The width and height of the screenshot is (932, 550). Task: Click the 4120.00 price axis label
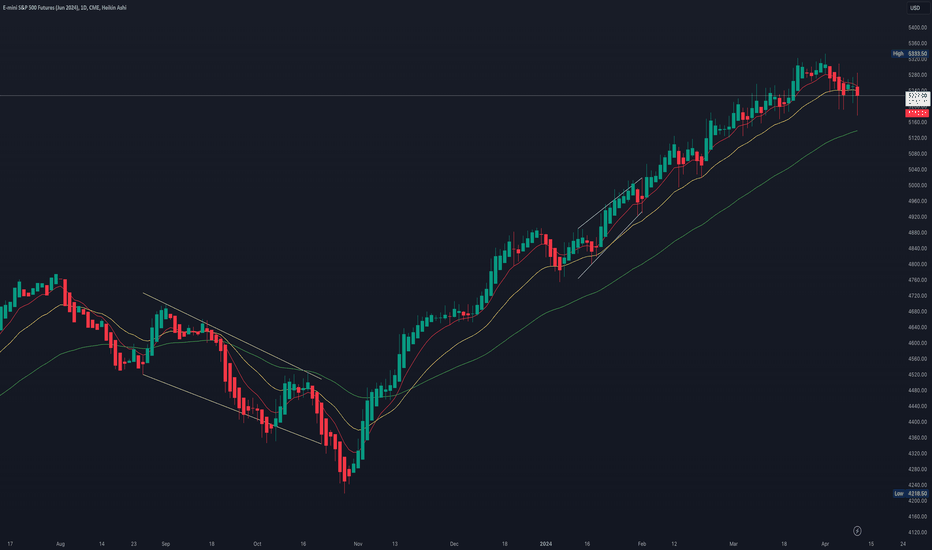917,532
